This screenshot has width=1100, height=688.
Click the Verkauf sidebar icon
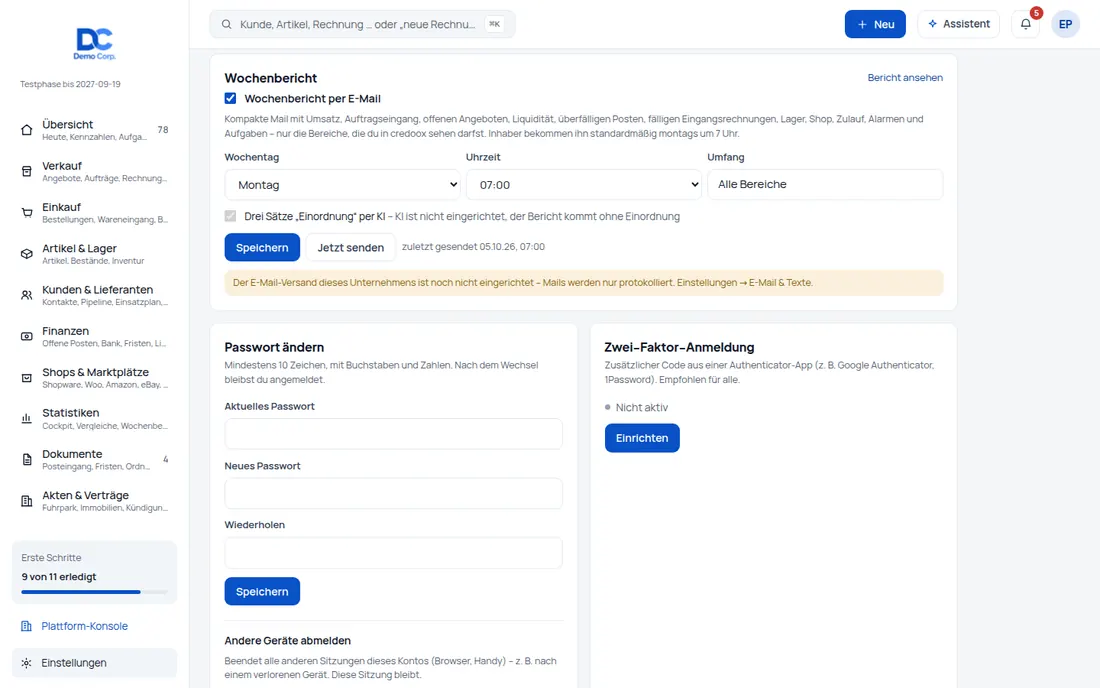[27, 171]
